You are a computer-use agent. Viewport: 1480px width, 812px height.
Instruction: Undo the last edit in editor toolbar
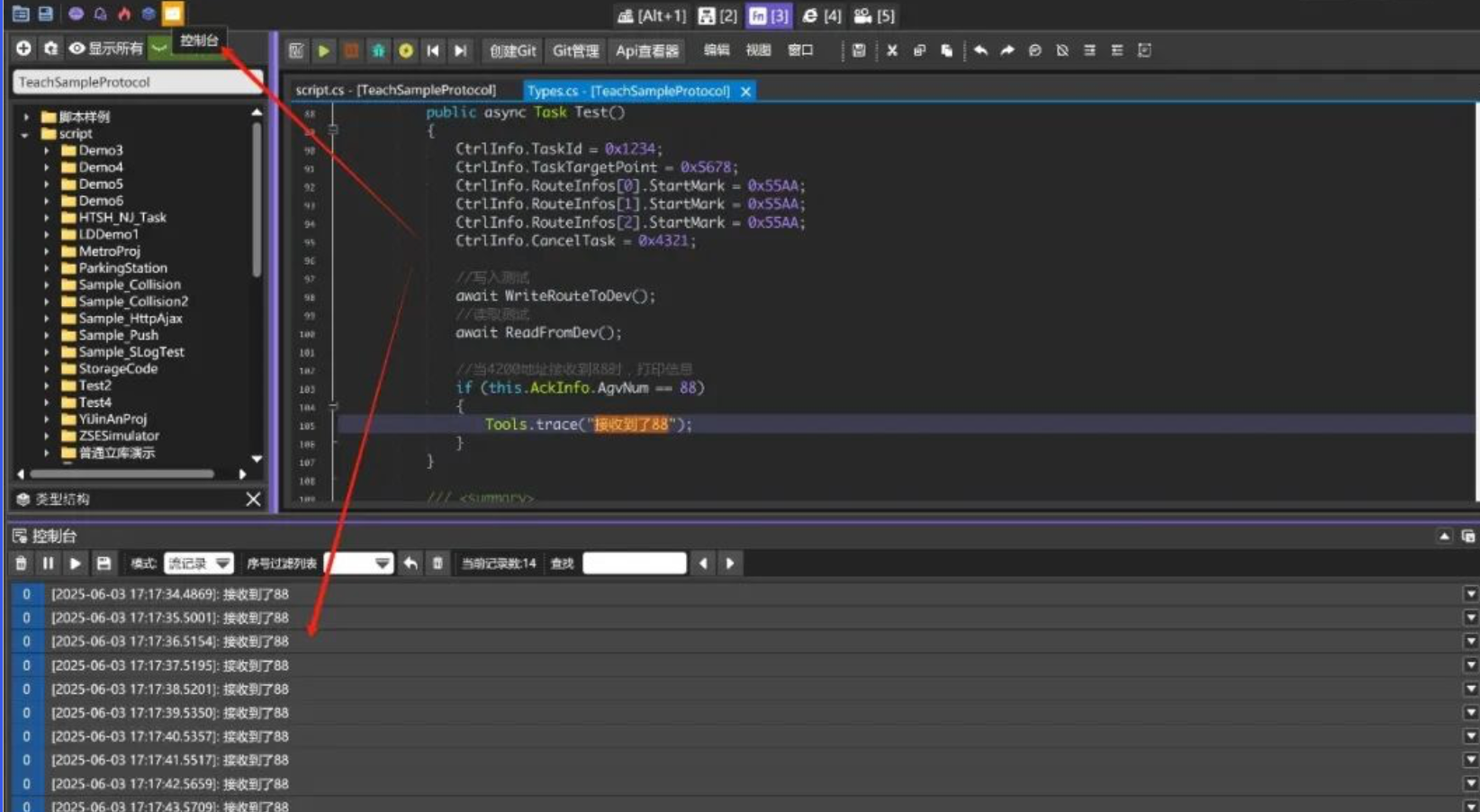[980, 50]
